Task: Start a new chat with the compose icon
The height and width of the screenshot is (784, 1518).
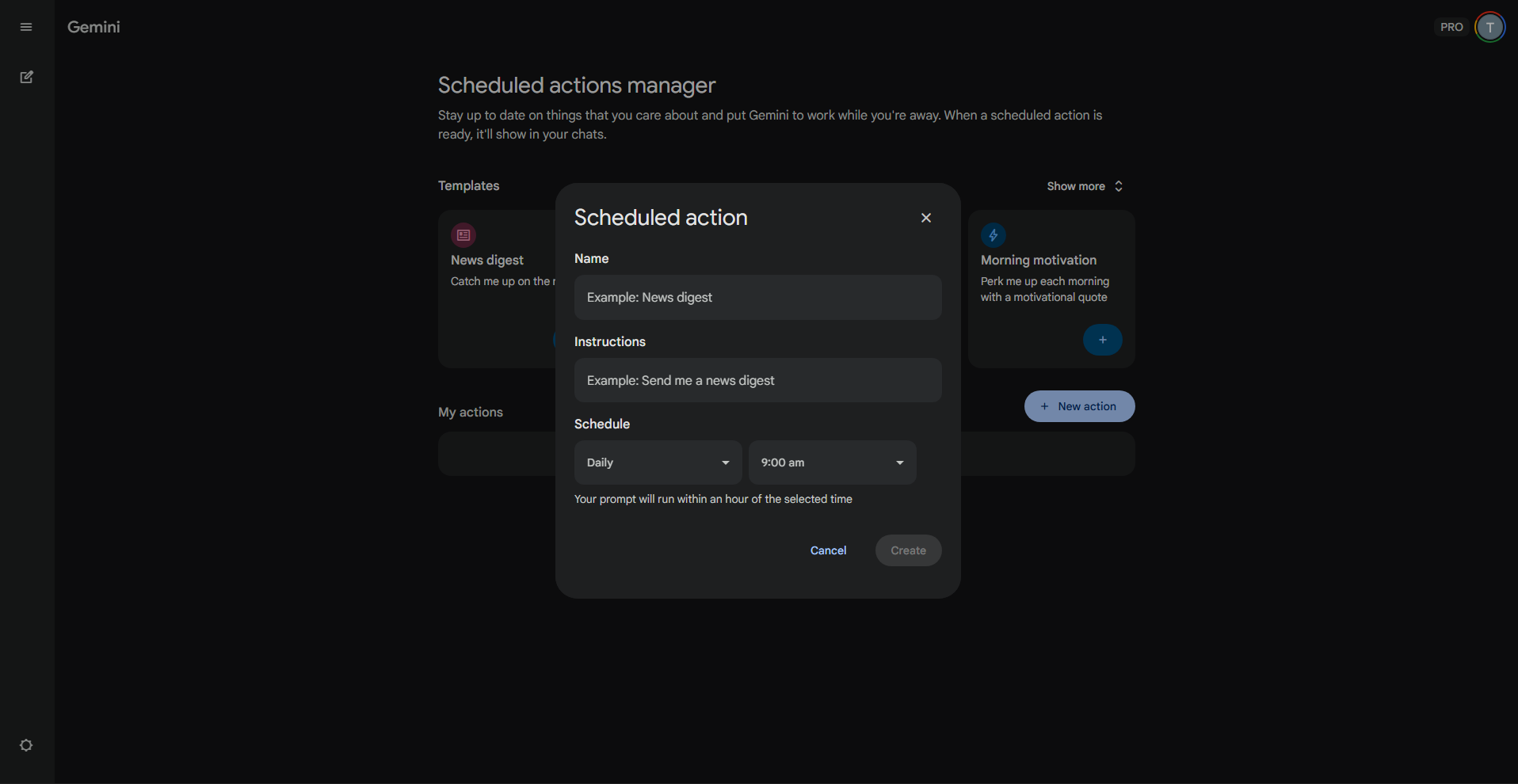Action: point(26,77)
